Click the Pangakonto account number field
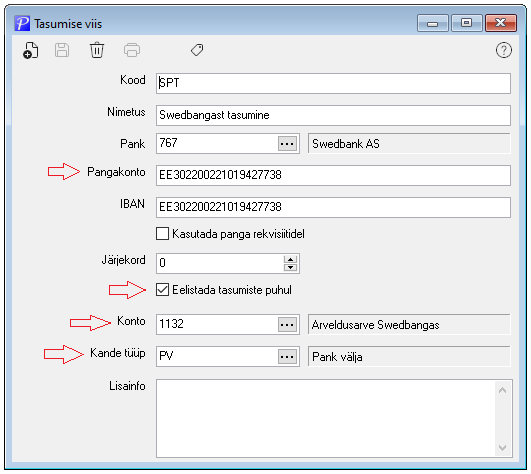The width and height of the screenshot is (531, 474). (333, 175)
